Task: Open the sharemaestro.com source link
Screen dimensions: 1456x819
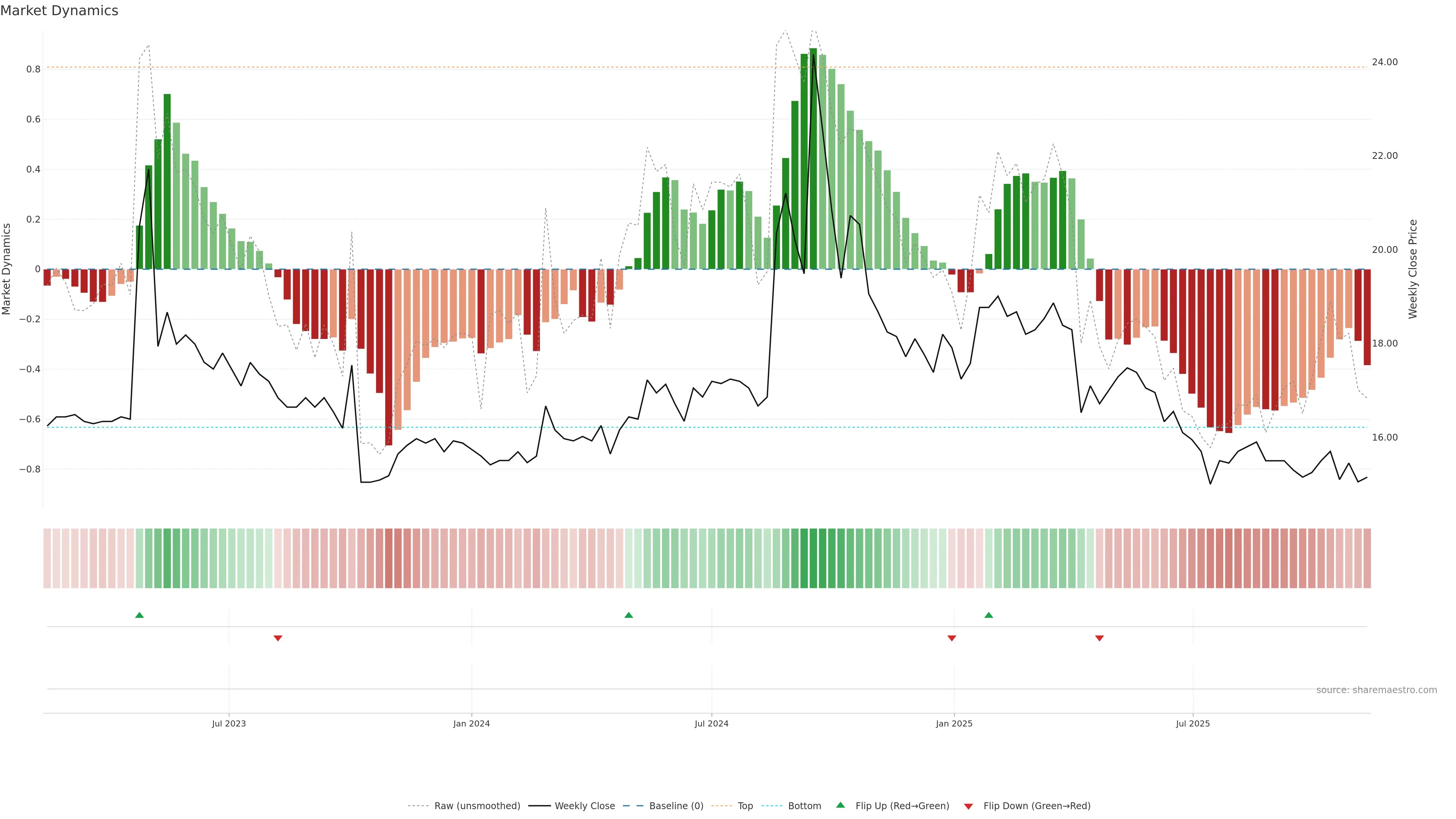Action: [x=1376, y=690]
